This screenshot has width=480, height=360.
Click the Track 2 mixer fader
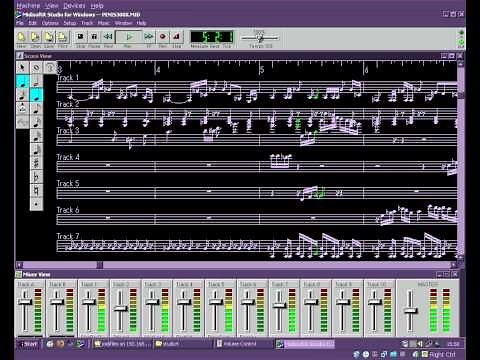point(120,309)
